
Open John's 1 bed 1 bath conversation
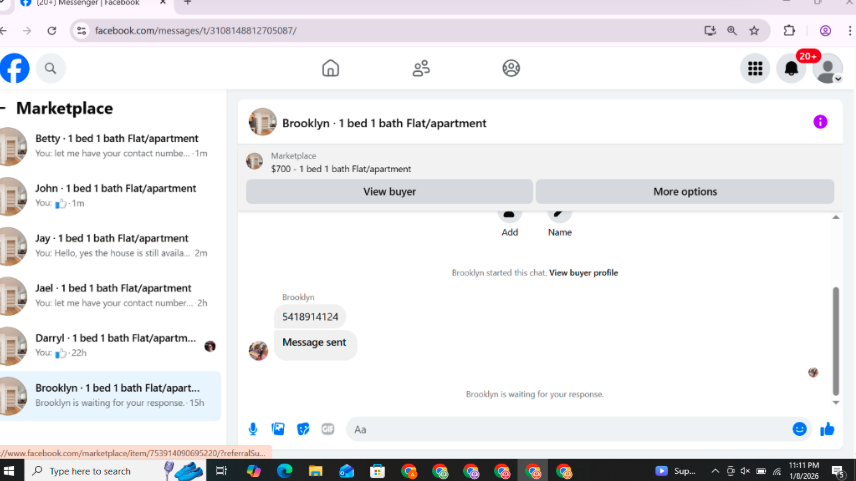(109, 195)
